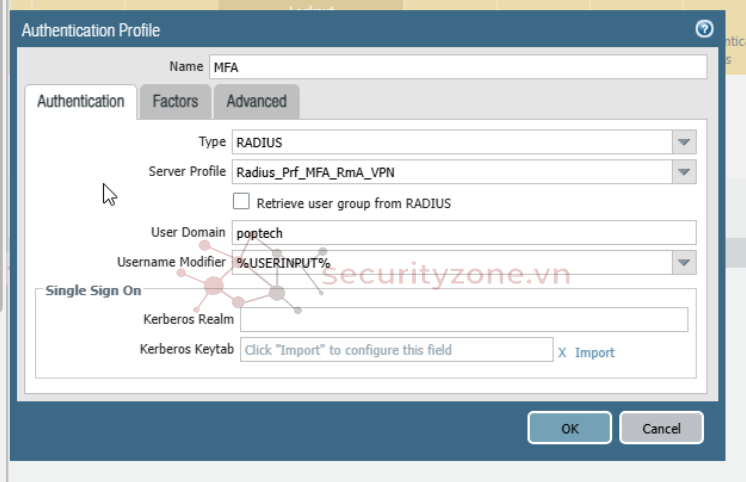Select the Kerberos Keytab input box

(396, 350)
